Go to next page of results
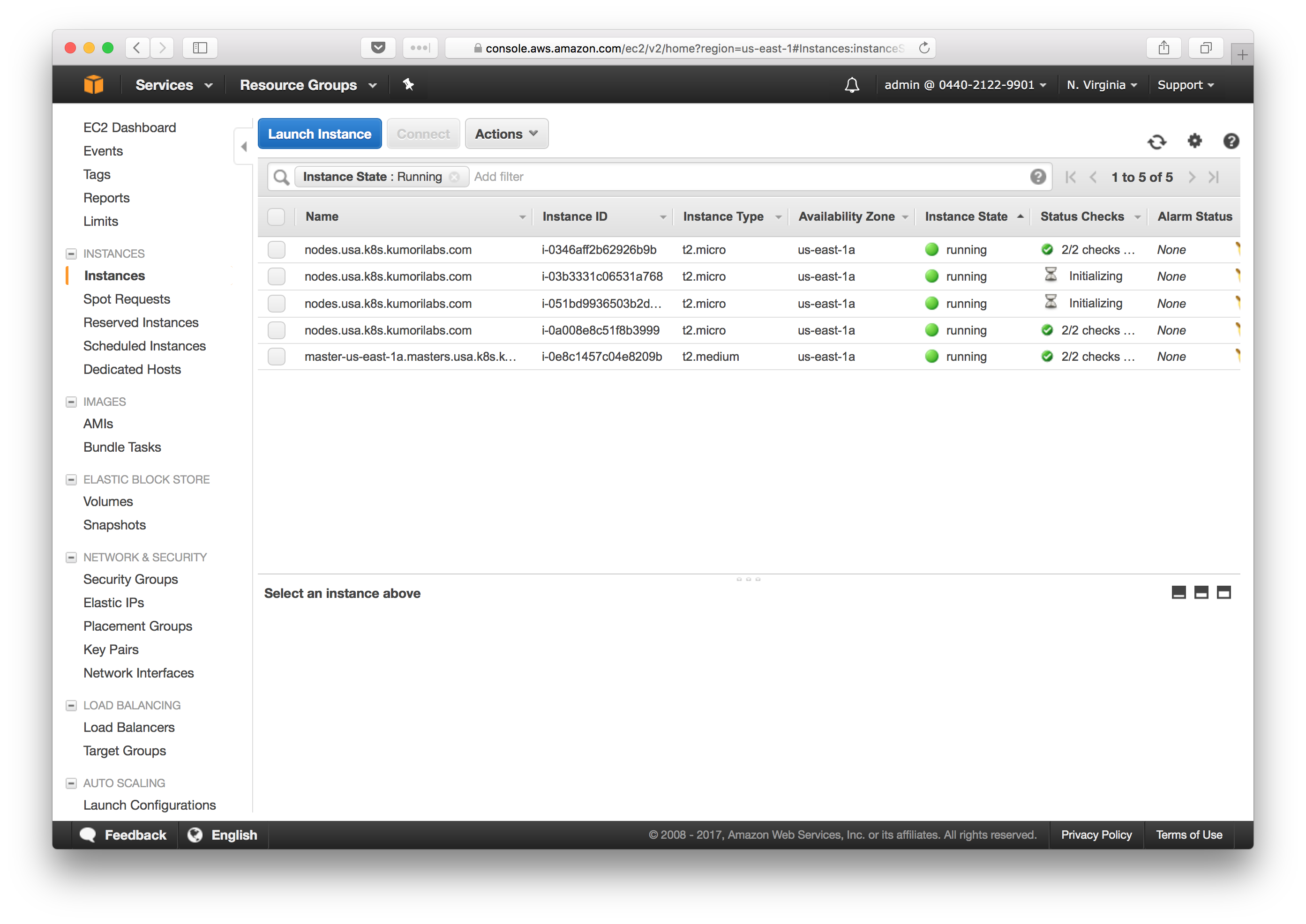This screenshot has width=1306, height=924. (1192, 177)
